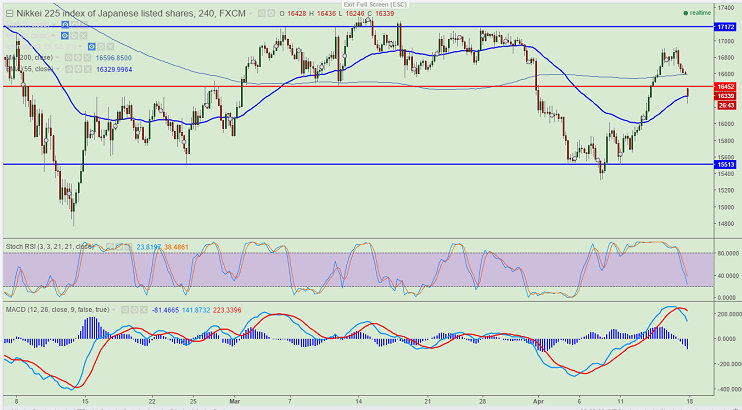Click MACD signal value 223.3396
Image resolution: width=742 pixels, height=410 pixels.
point(227,310)
